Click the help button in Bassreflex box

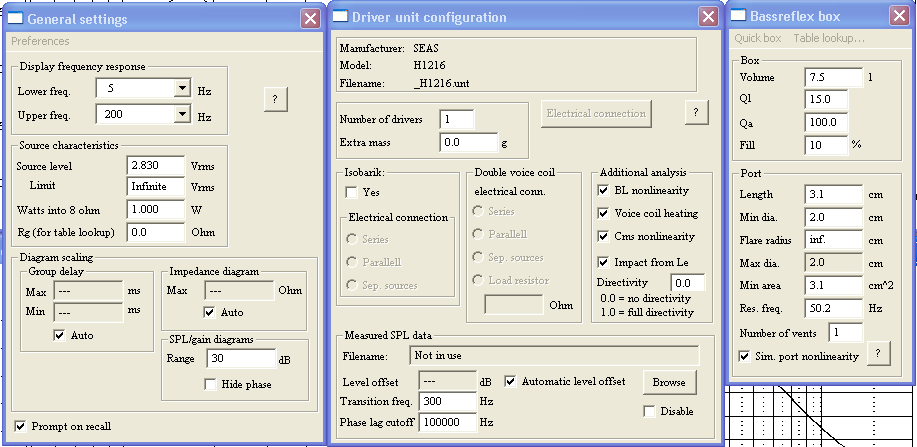(x=878, y=353)
